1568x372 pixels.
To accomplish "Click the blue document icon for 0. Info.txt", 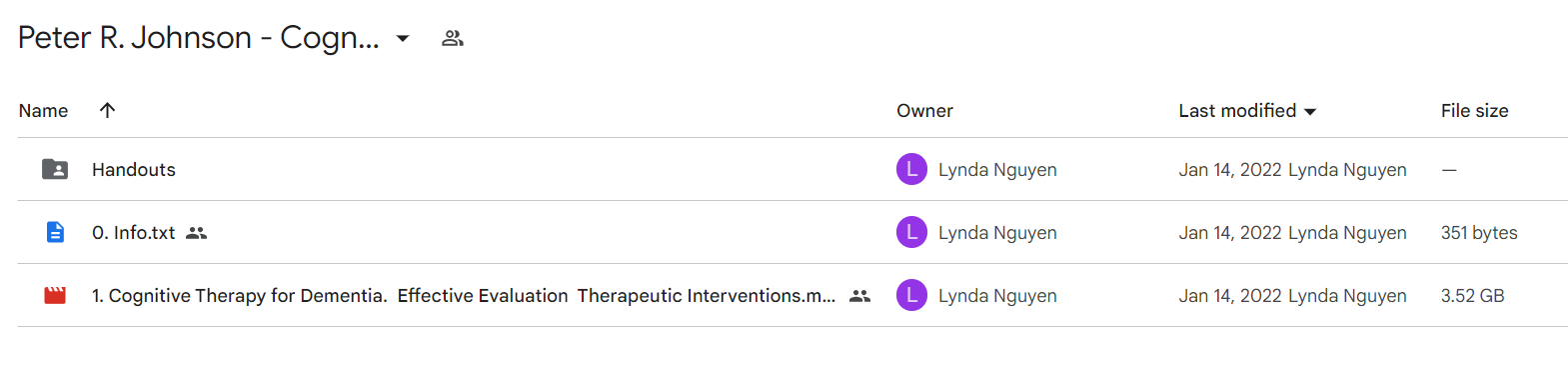I will [55, 232].
